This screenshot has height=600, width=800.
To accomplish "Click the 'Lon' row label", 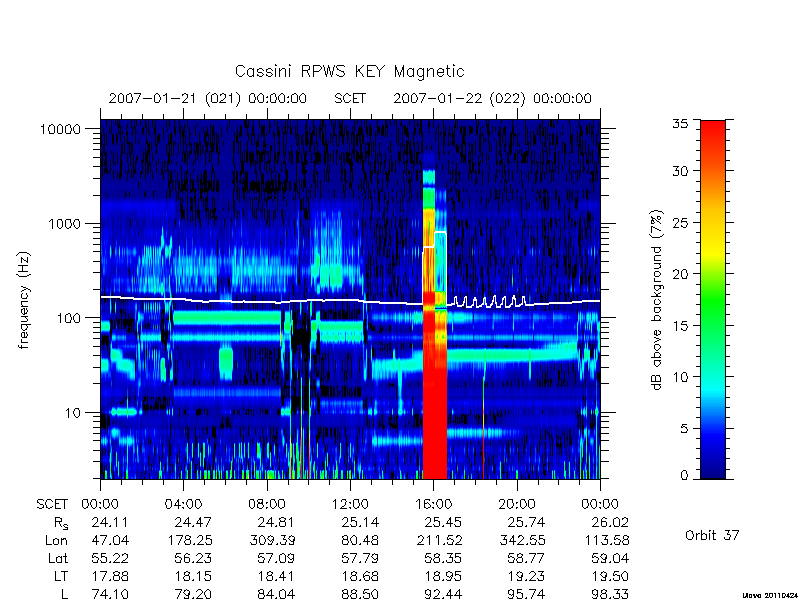I will [x=56, y=540].
